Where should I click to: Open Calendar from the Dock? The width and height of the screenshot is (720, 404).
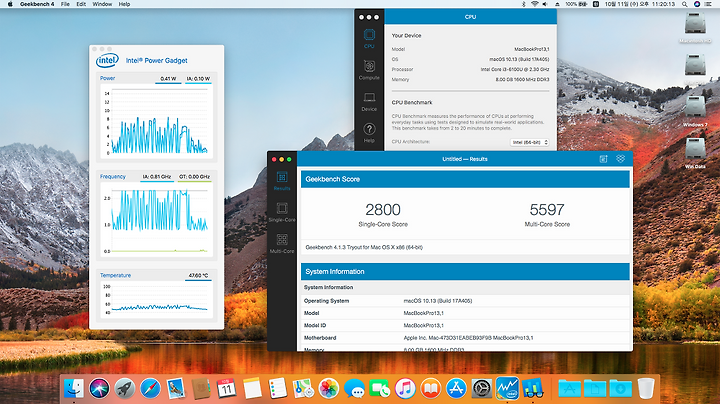click(226, 389)
